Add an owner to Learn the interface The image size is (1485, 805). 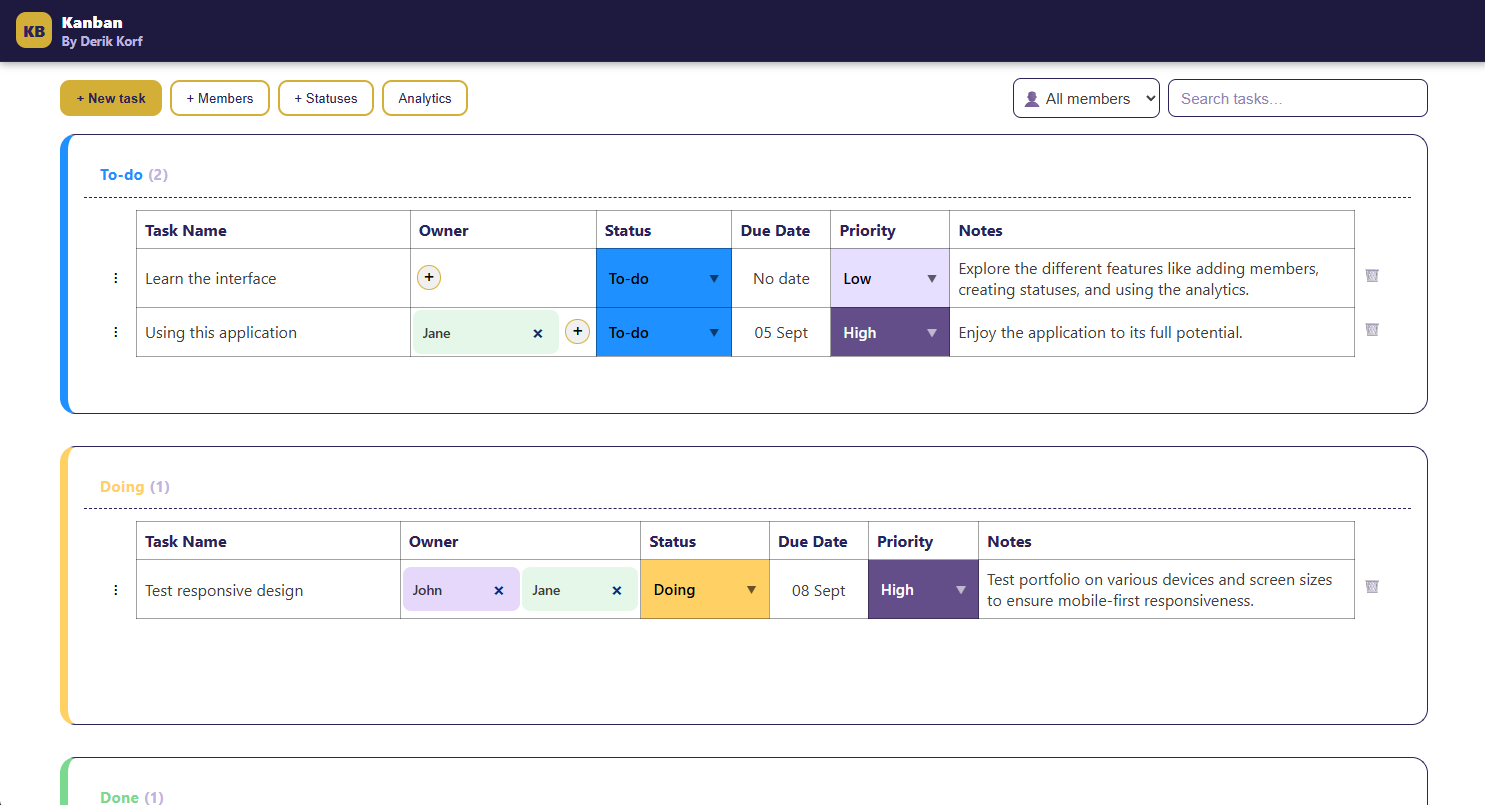[x=429, y=278]
